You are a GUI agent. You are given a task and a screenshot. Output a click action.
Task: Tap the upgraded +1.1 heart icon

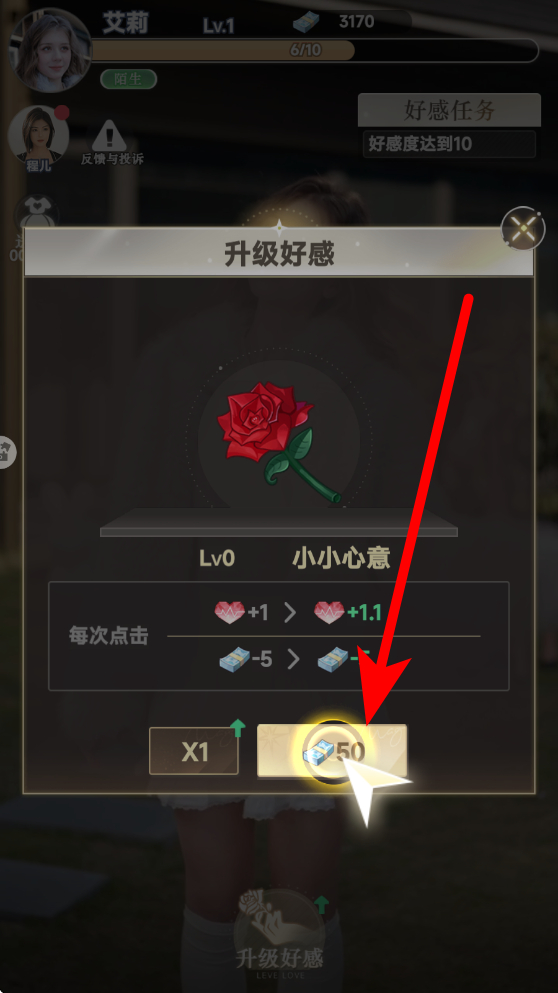329,612
